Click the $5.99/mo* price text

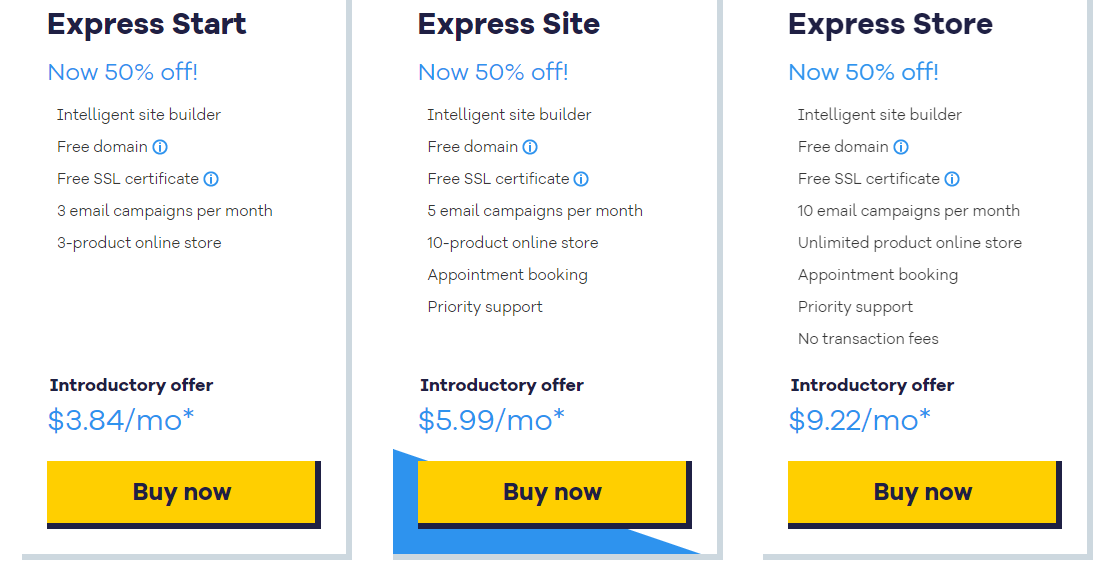click(491, 421)
